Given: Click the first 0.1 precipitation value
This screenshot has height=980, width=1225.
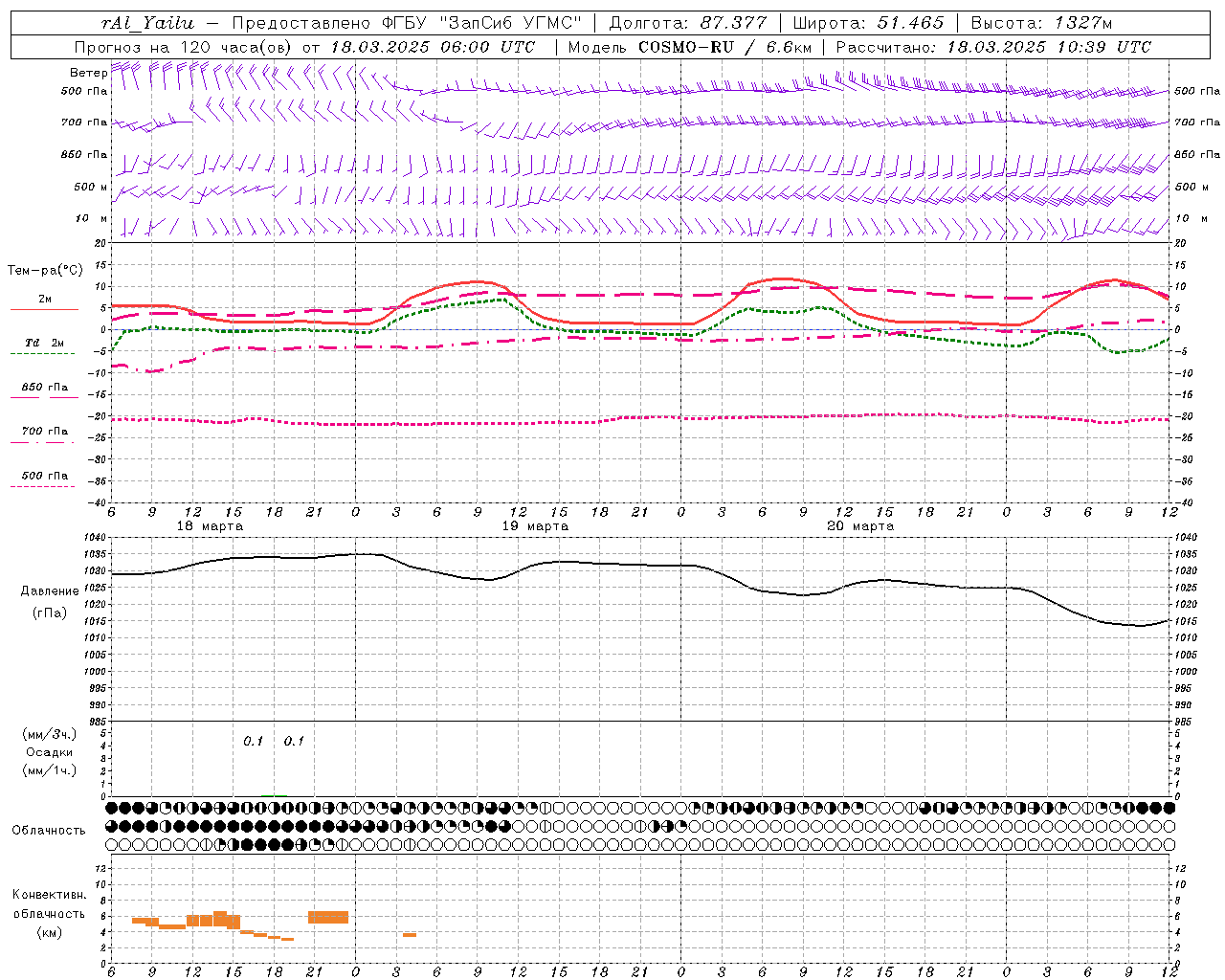Looking at the screenshot, I should [253, 742].
